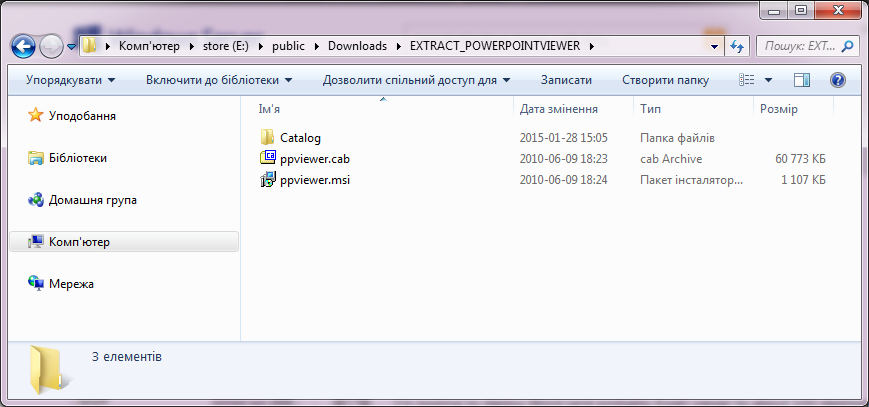Toggle the preview pane icon
This screenshot has height=407, width=869.
(802, 80)
